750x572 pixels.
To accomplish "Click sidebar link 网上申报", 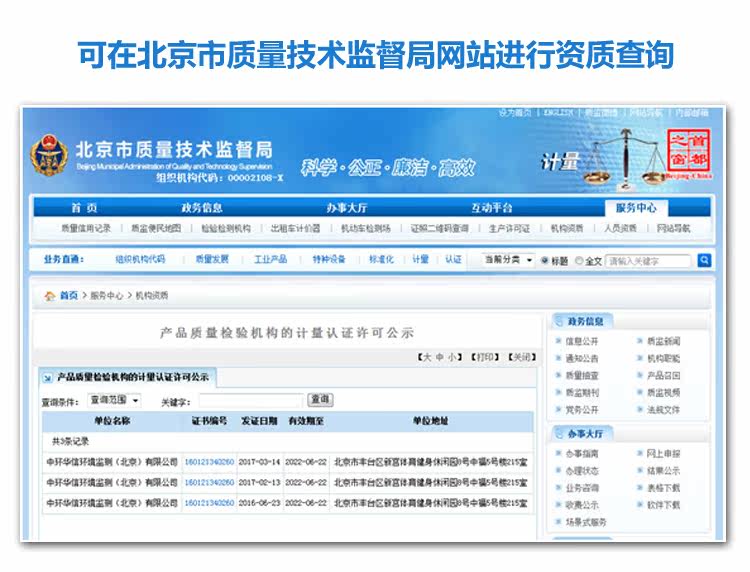I will 663,453.
